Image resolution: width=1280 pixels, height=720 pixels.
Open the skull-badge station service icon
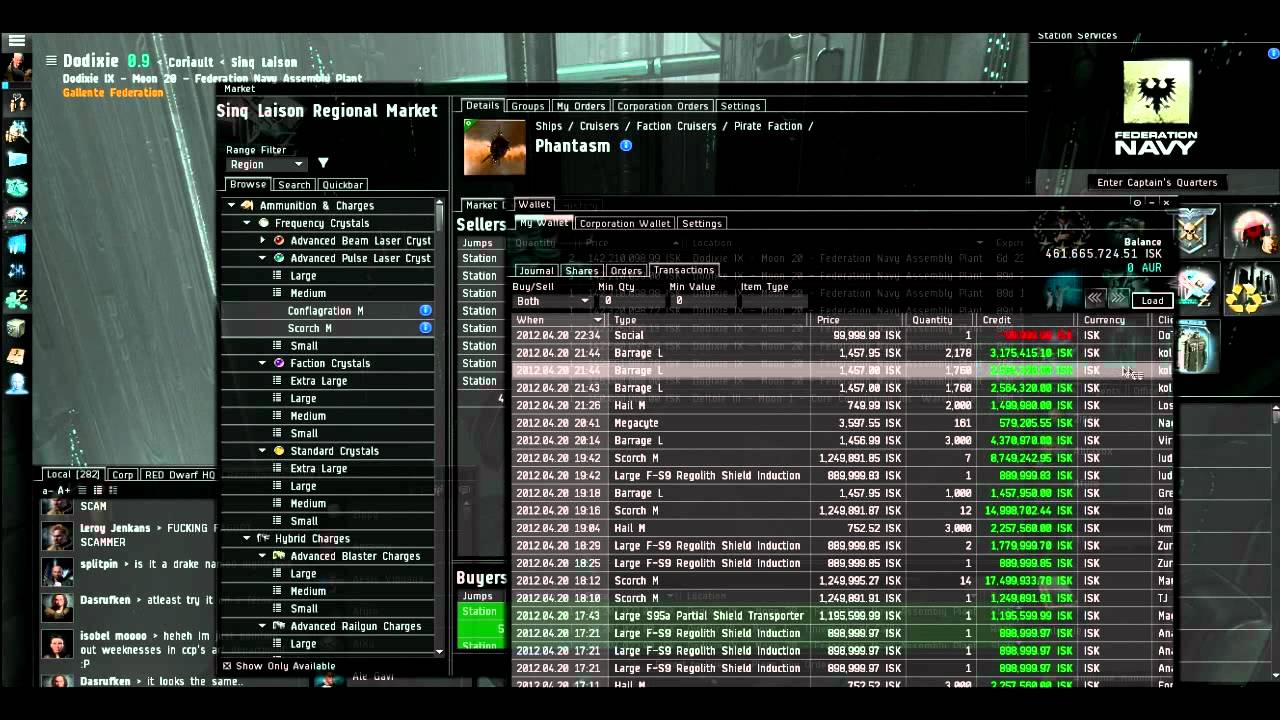[1196, 229]
